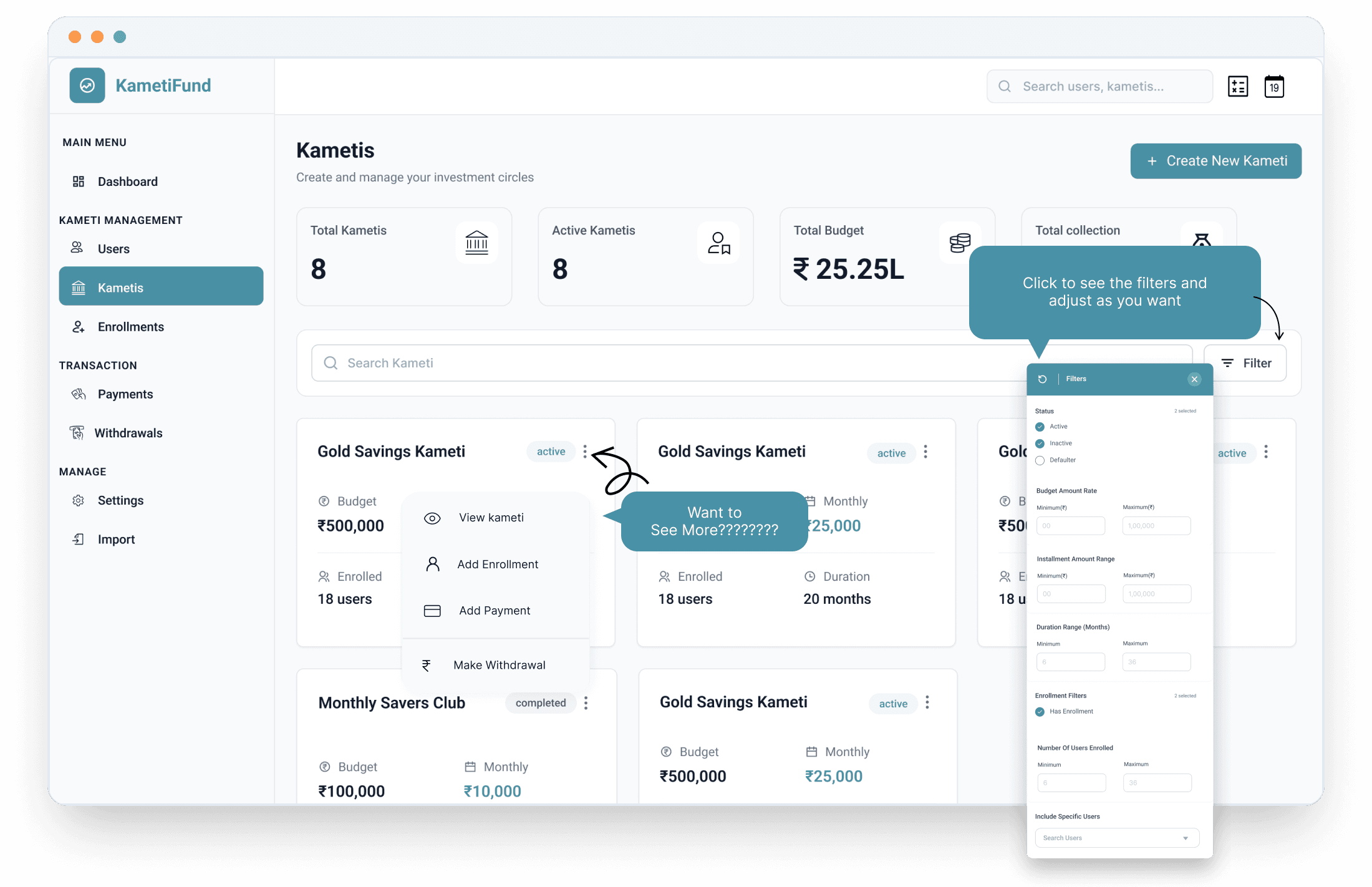
Task: Open three-dot menu on partially hidden third card
Action: [x=1266, y=452]
